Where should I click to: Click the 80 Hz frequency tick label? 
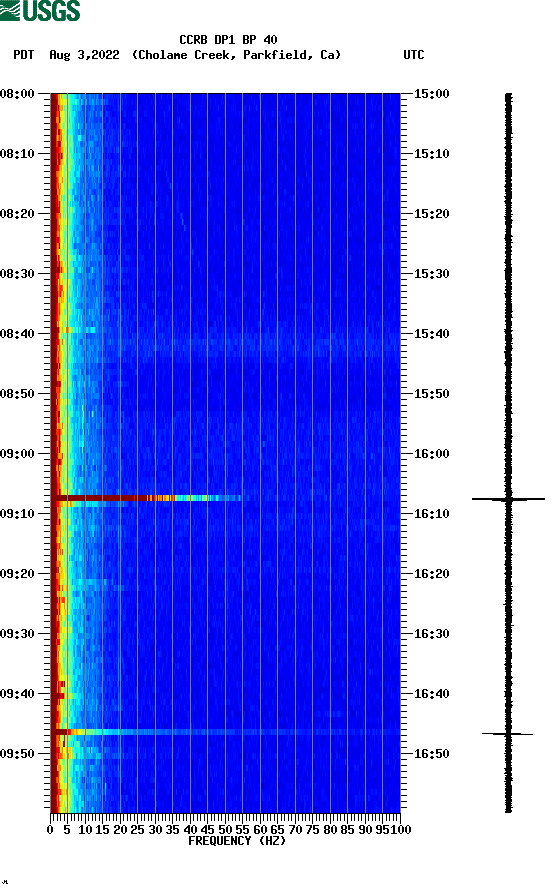[x=330, y=830]
